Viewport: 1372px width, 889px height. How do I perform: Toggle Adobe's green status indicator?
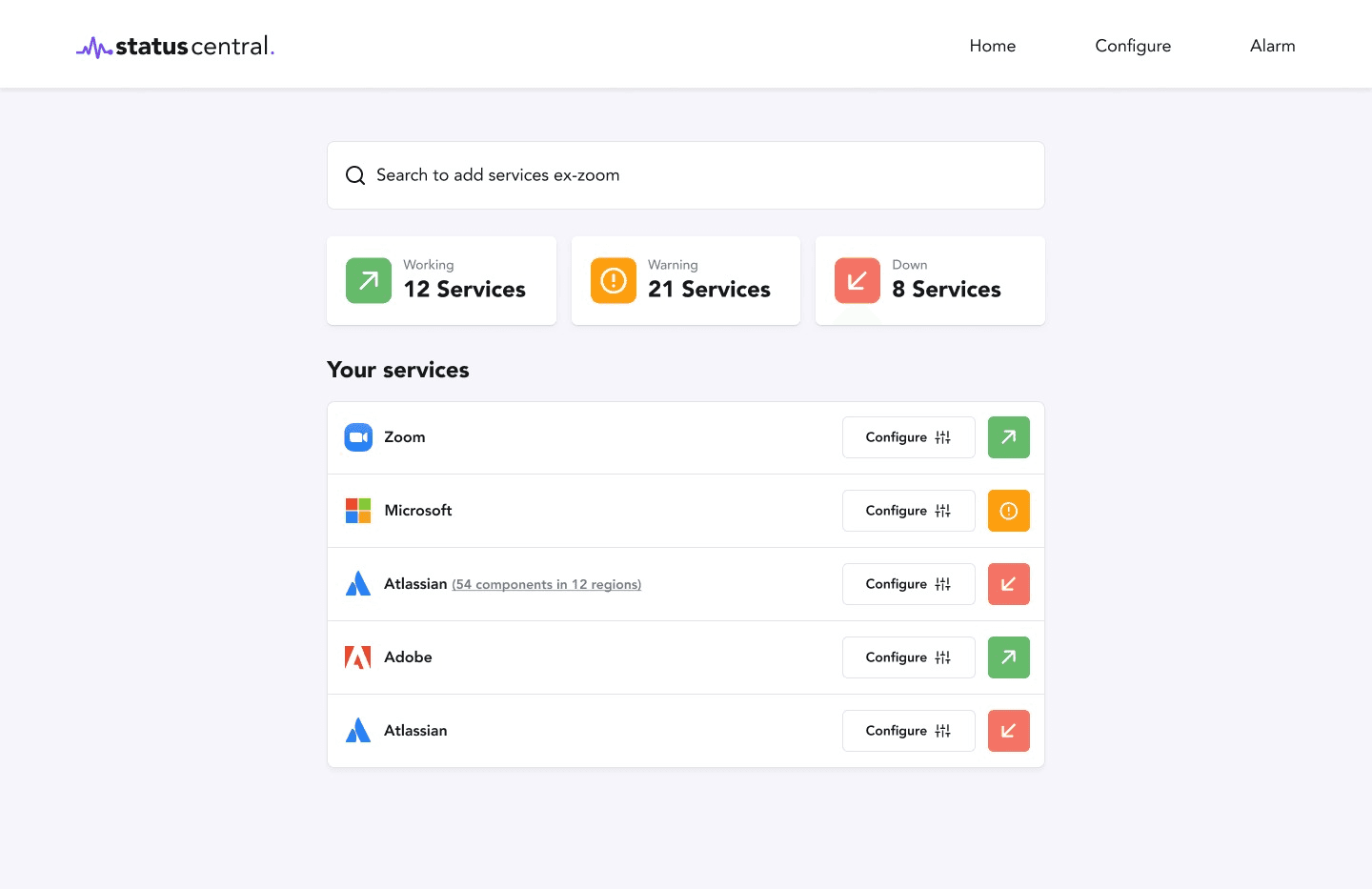(x=1008, y=657)
